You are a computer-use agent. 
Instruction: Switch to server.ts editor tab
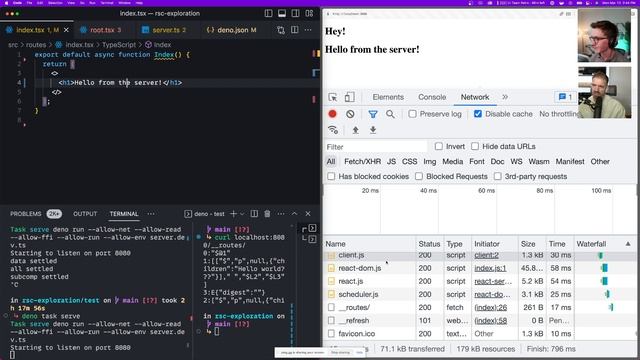[x=164, y=30]
